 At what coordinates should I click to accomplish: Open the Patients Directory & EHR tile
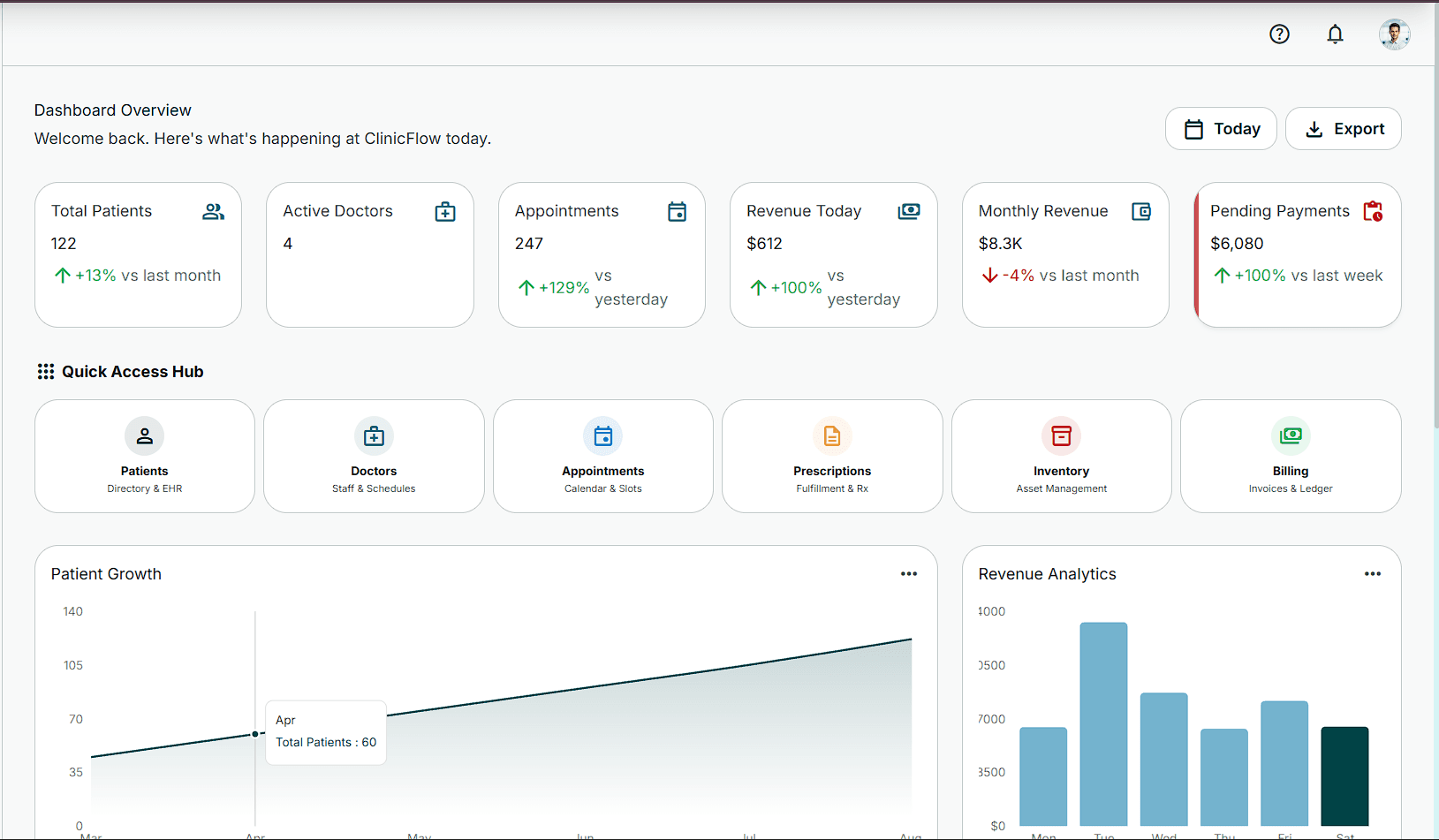tap(145, 456)
